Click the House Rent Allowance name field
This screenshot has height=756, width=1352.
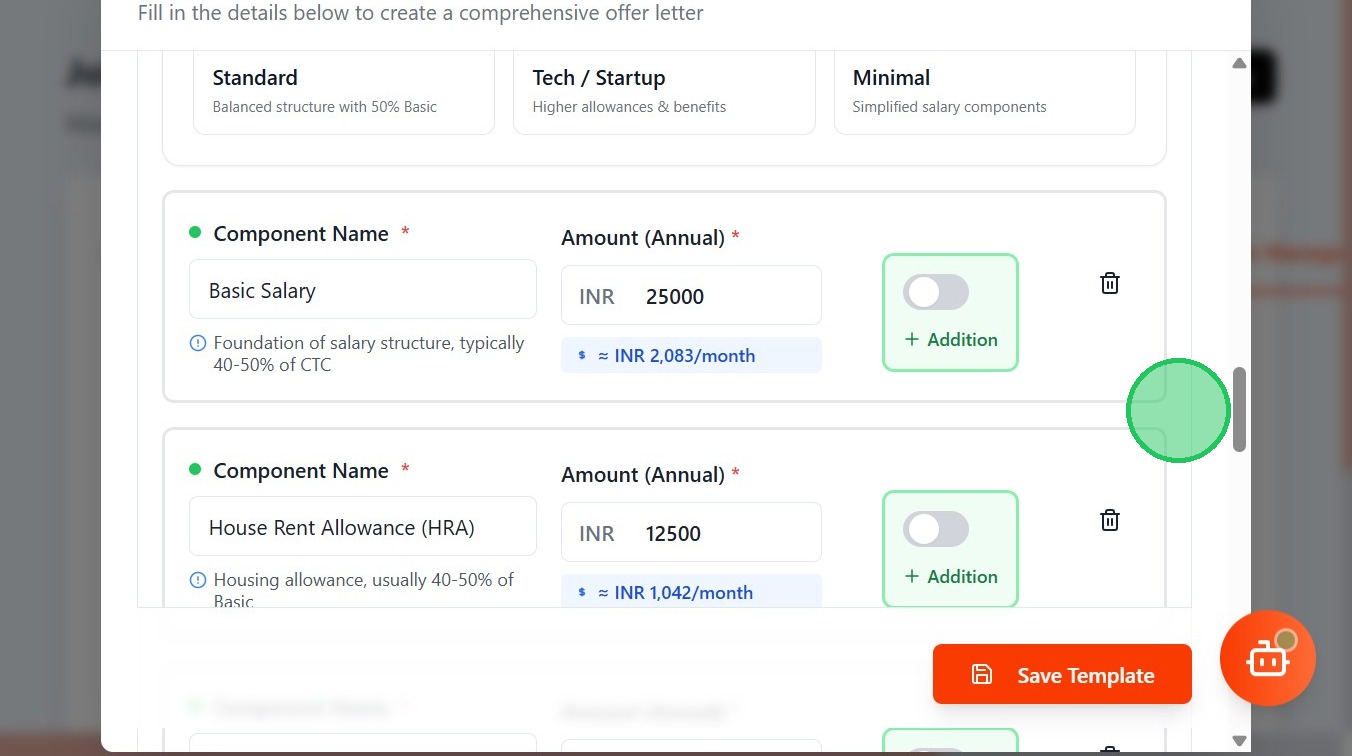tap(362, 527)
